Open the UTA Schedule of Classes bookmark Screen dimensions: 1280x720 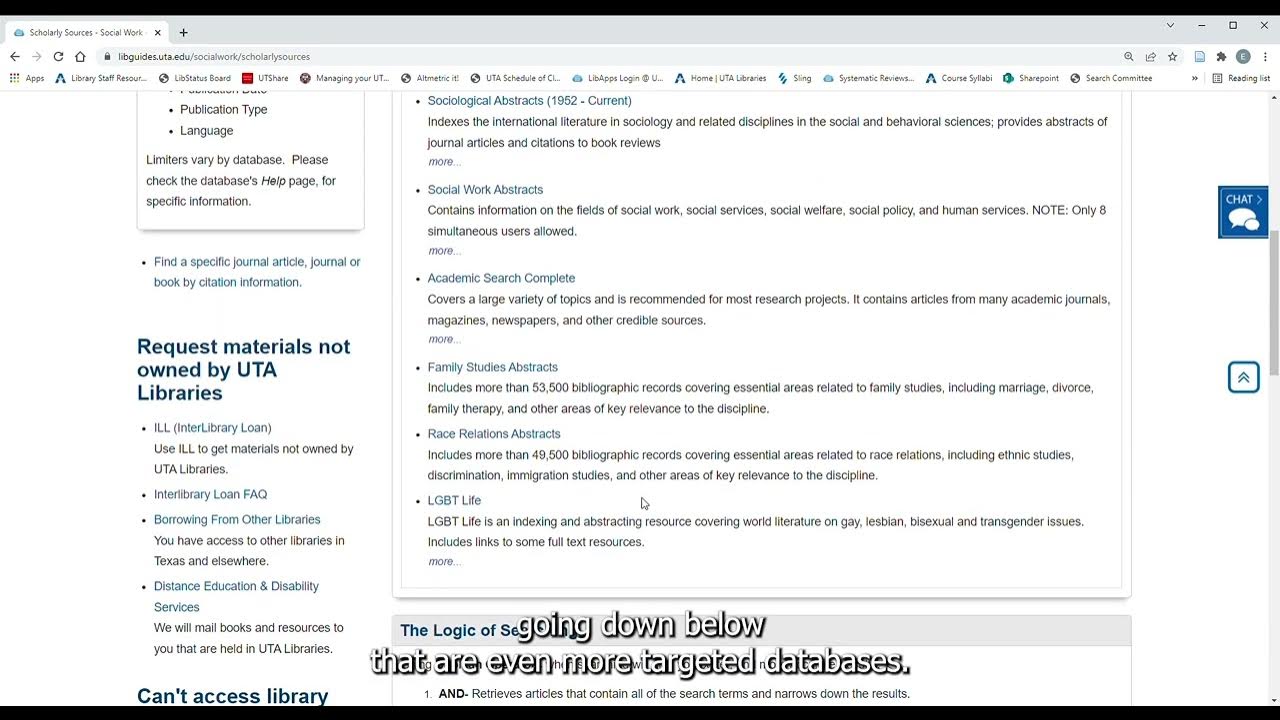[x=515, y=78]
